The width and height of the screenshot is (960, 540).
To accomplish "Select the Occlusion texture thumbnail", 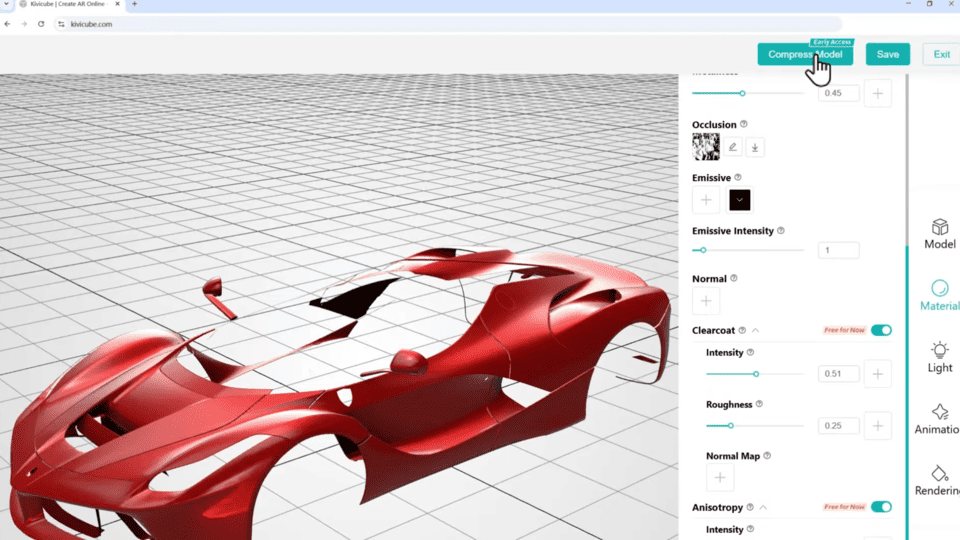I will click(706, 147).
